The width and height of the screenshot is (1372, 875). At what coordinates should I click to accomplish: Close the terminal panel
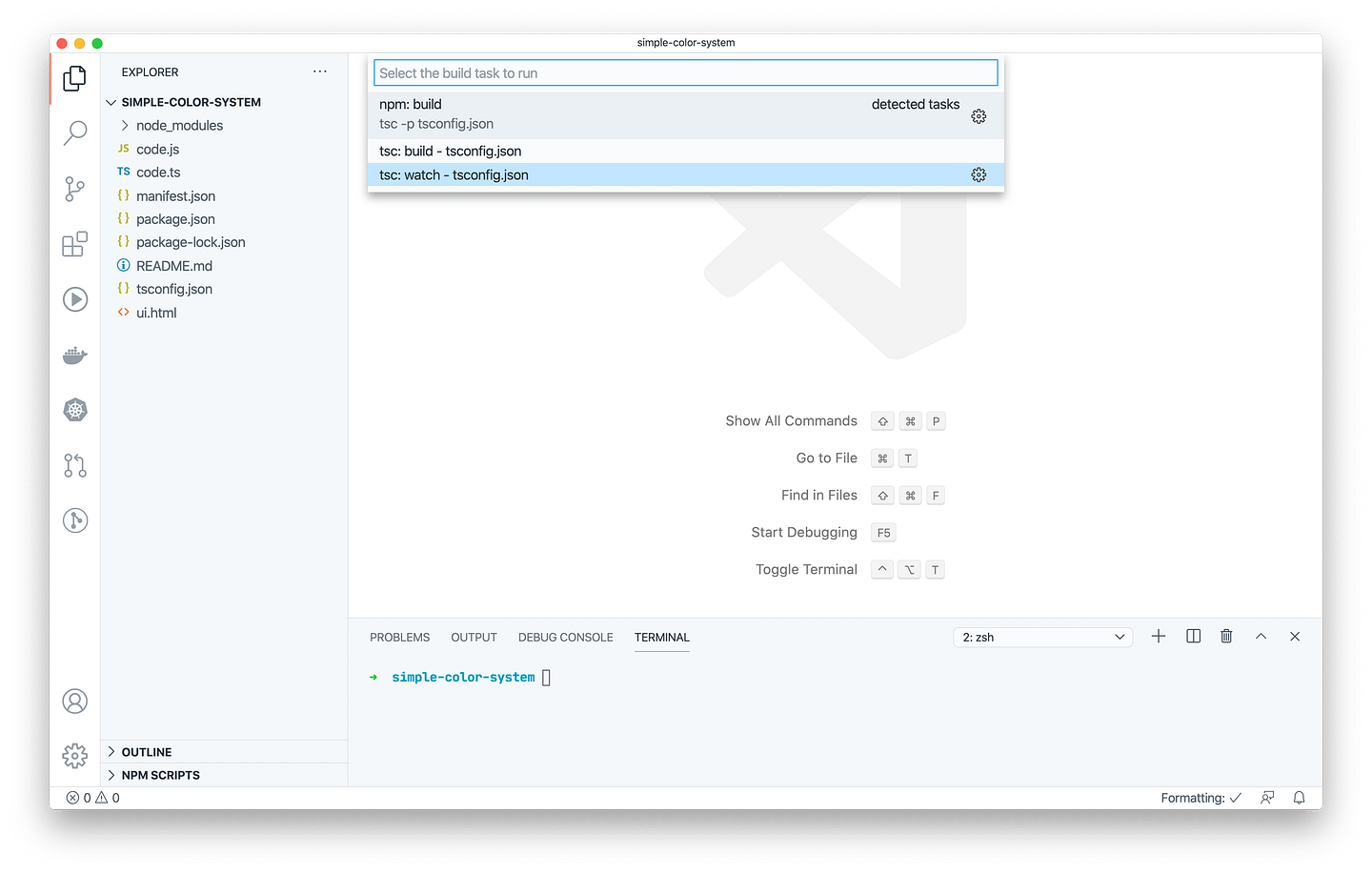click(1295, 637)
